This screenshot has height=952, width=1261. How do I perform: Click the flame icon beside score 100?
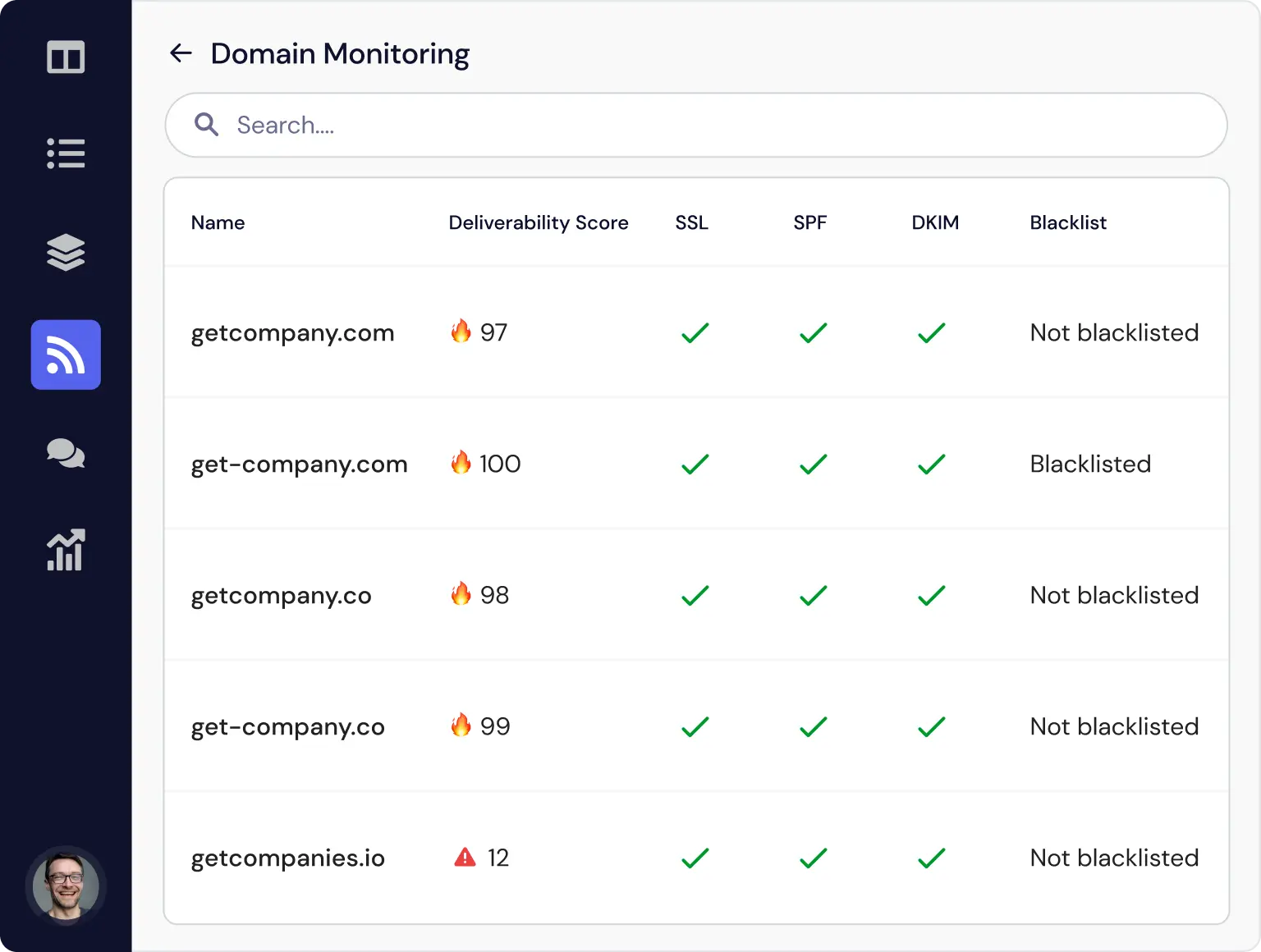[461, 462]
